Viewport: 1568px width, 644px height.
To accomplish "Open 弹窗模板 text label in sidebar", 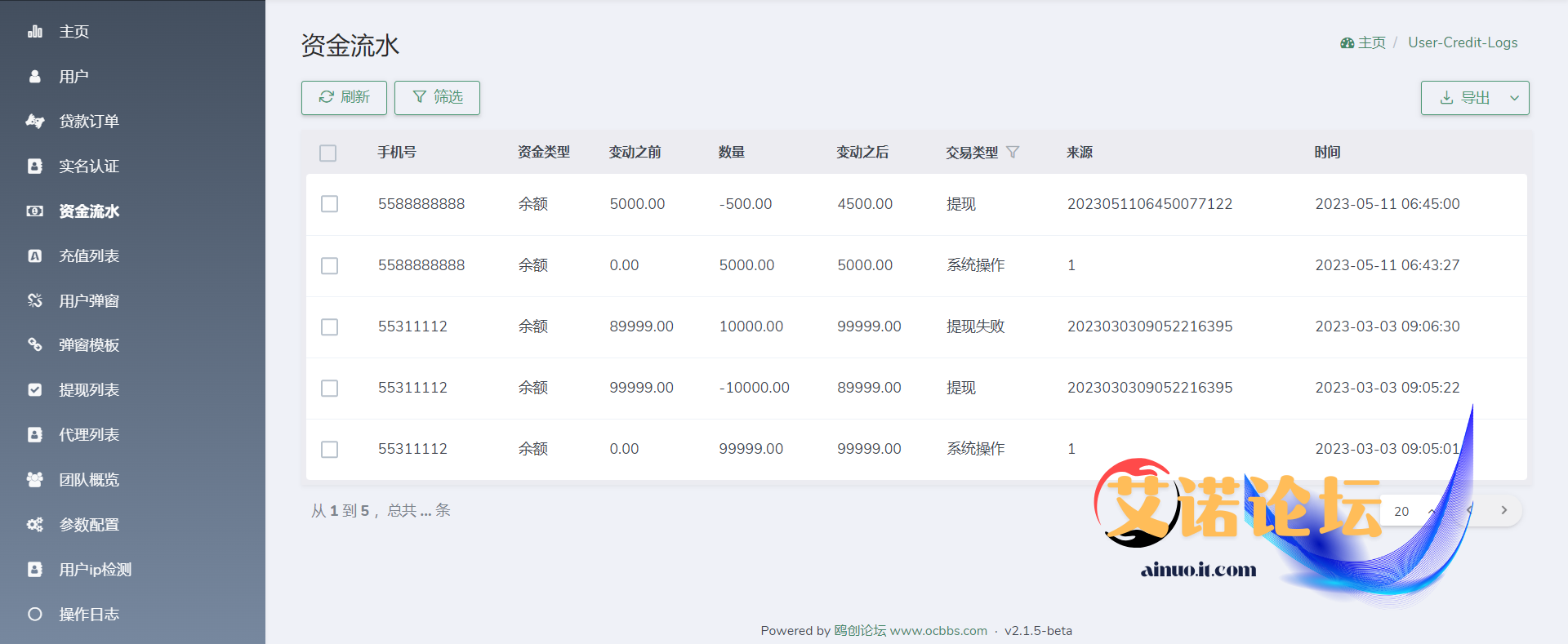I will pyautogui.click(x=89, y=345).
